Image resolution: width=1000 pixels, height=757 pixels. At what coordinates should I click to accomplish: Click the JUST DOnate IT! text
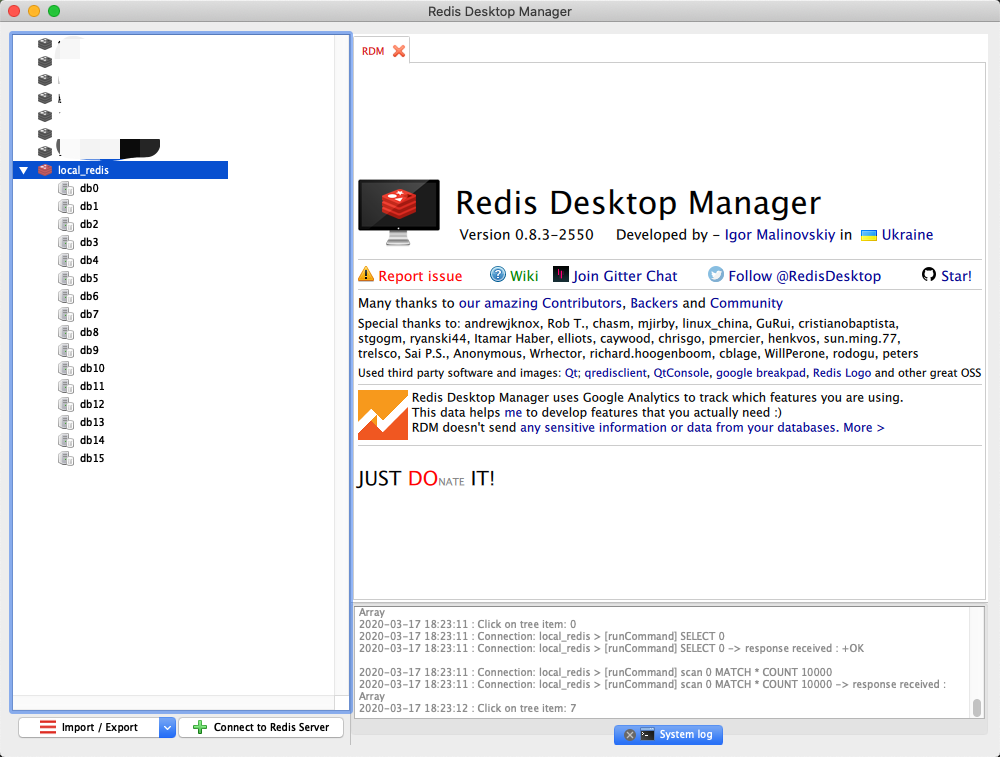click(425, 478)
